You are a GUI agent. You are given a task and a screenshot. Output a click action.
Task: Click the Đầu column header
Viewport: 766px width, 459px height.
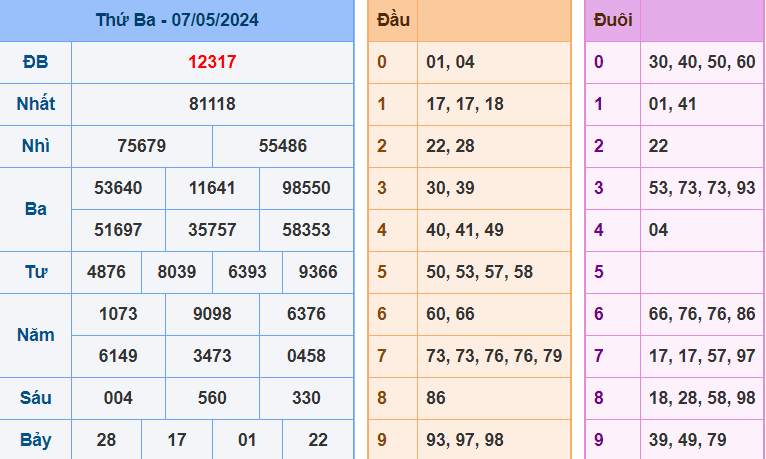(393, 20)
